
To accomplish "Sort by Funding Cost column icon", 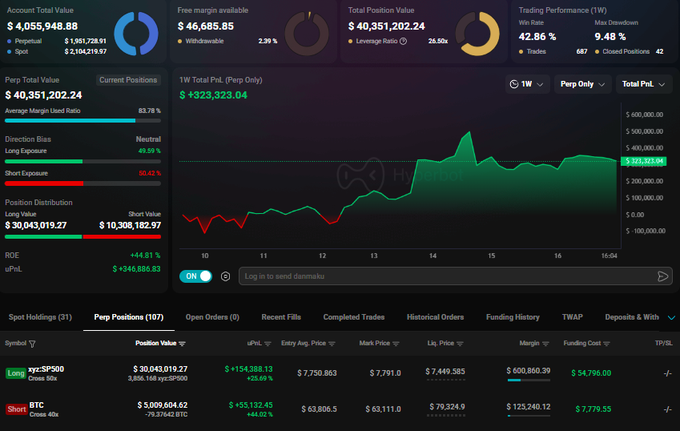I will click(606, 343).
